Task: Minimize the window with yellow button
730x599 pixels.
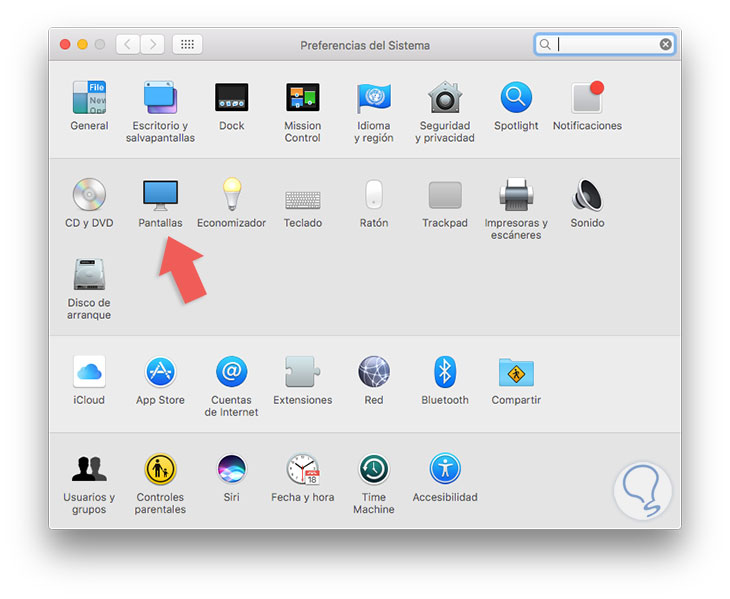Action: tap(82, 45)
